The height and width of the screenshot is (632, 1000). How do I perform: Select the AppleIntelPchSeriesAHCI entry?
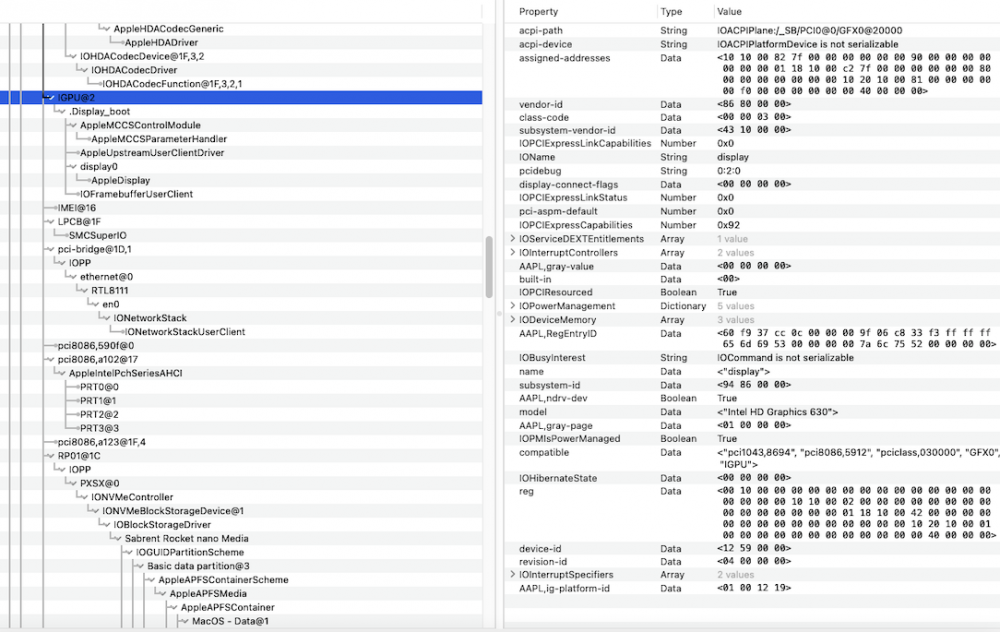126,373
